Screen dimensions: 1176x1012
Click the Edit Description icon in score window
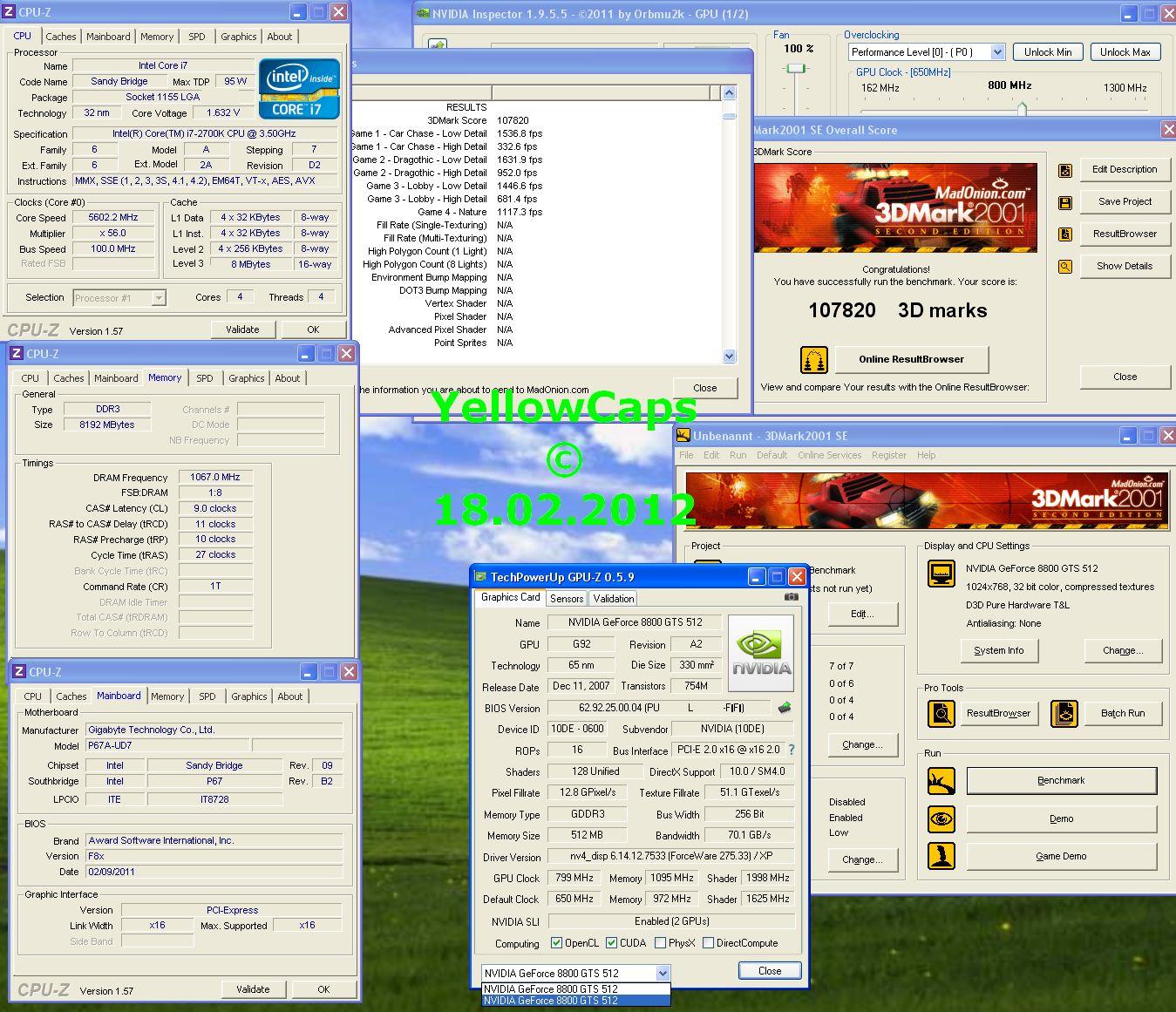pyautogui.click(x=1064, y=170)
